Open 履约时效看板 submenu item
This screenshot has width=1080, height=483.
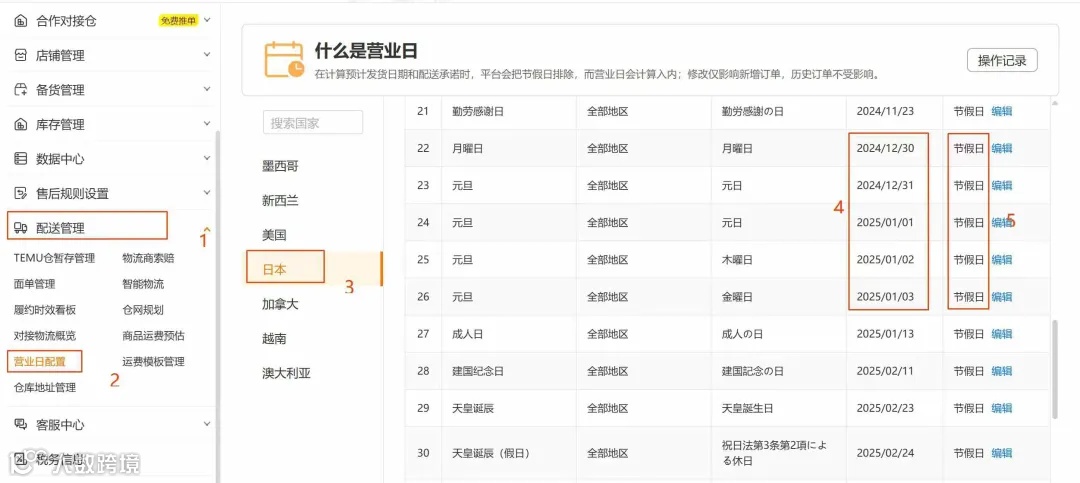(45, 310)
